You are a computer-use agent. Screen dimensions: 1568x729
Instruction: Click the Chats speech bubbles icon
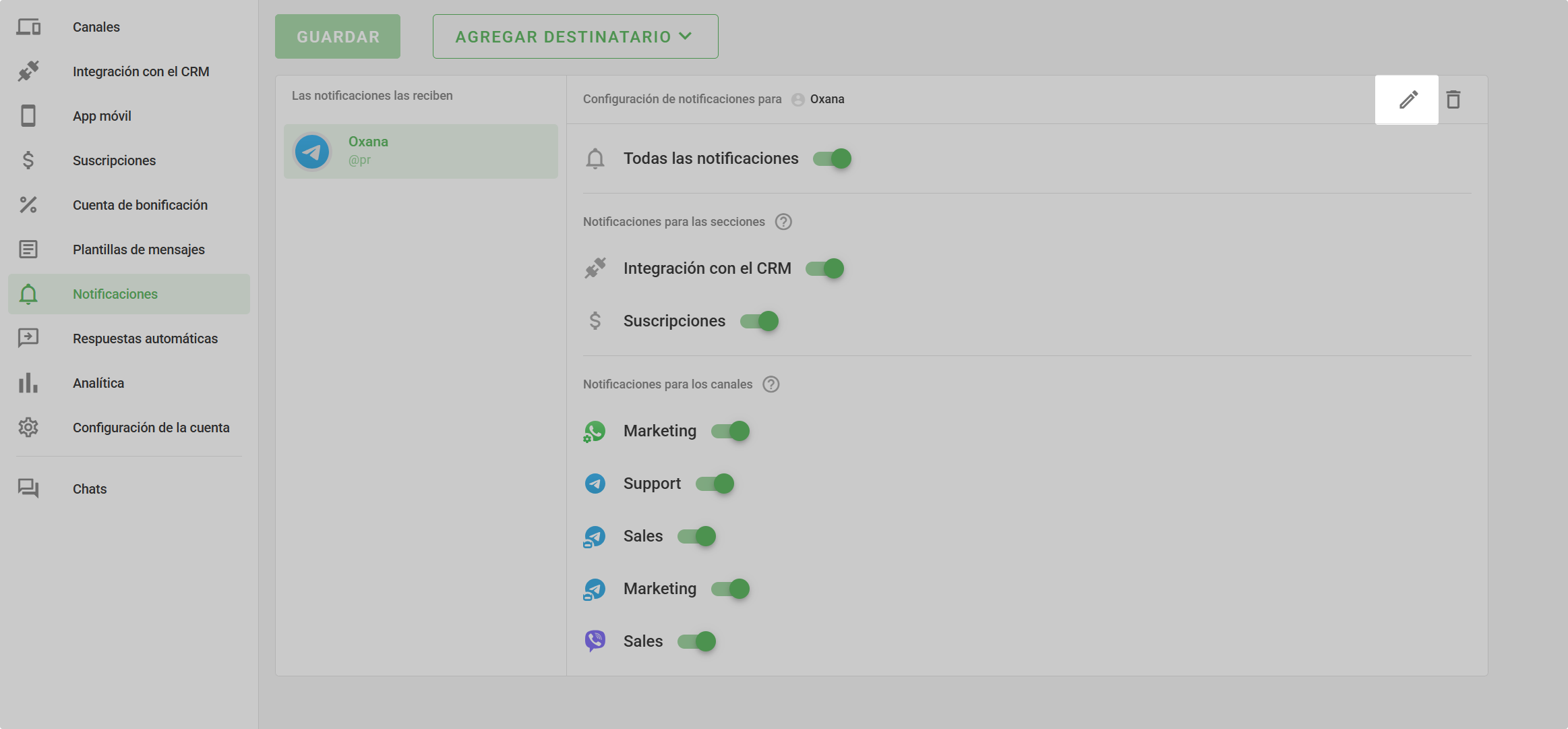(28, 489)
